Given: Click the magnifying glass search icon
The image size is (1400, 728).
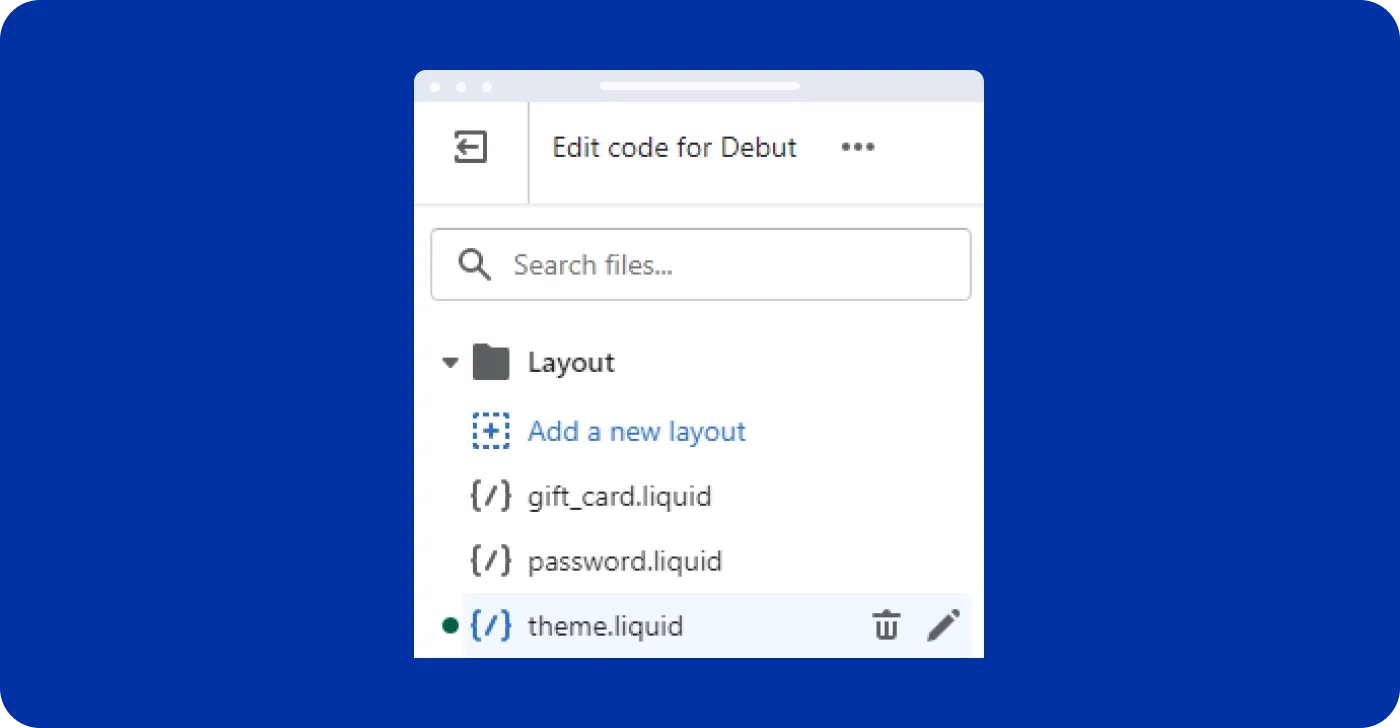Looking at the screenshot, I should (x=474, y=265).
